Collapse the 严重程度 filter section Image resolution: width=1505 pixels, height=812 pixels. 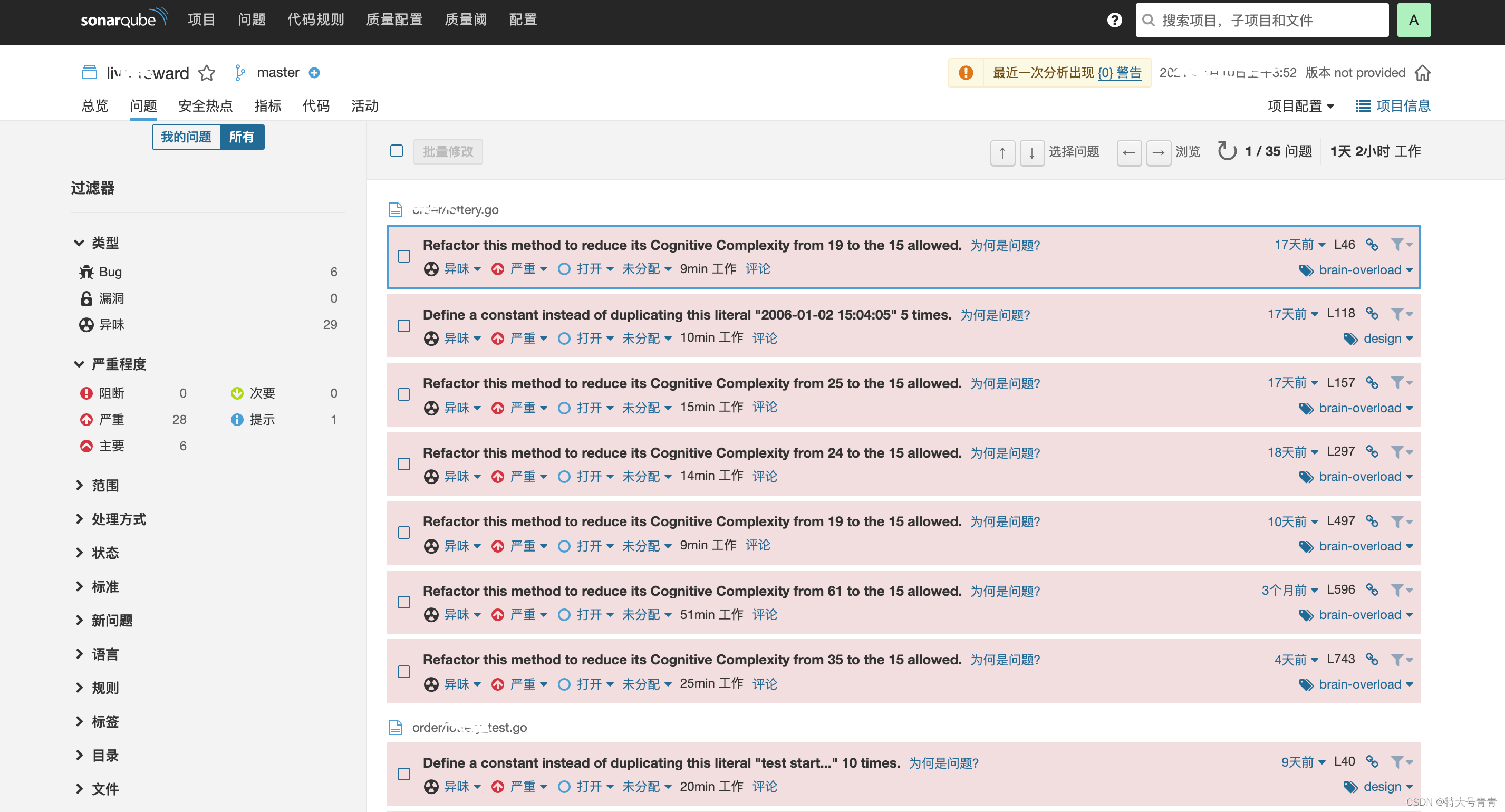point(110,364)
